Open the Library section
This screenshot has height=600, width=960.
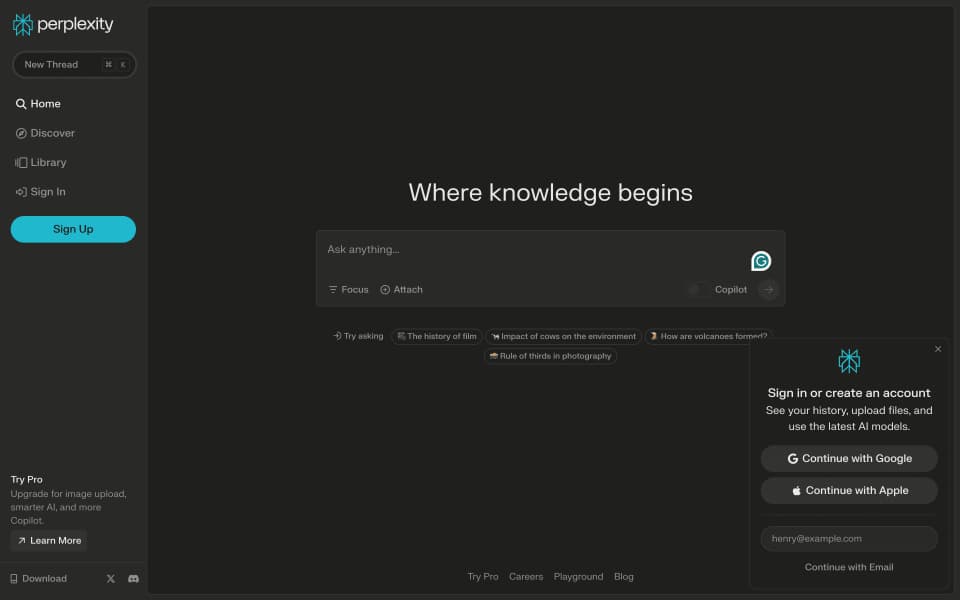coord(40,162)
